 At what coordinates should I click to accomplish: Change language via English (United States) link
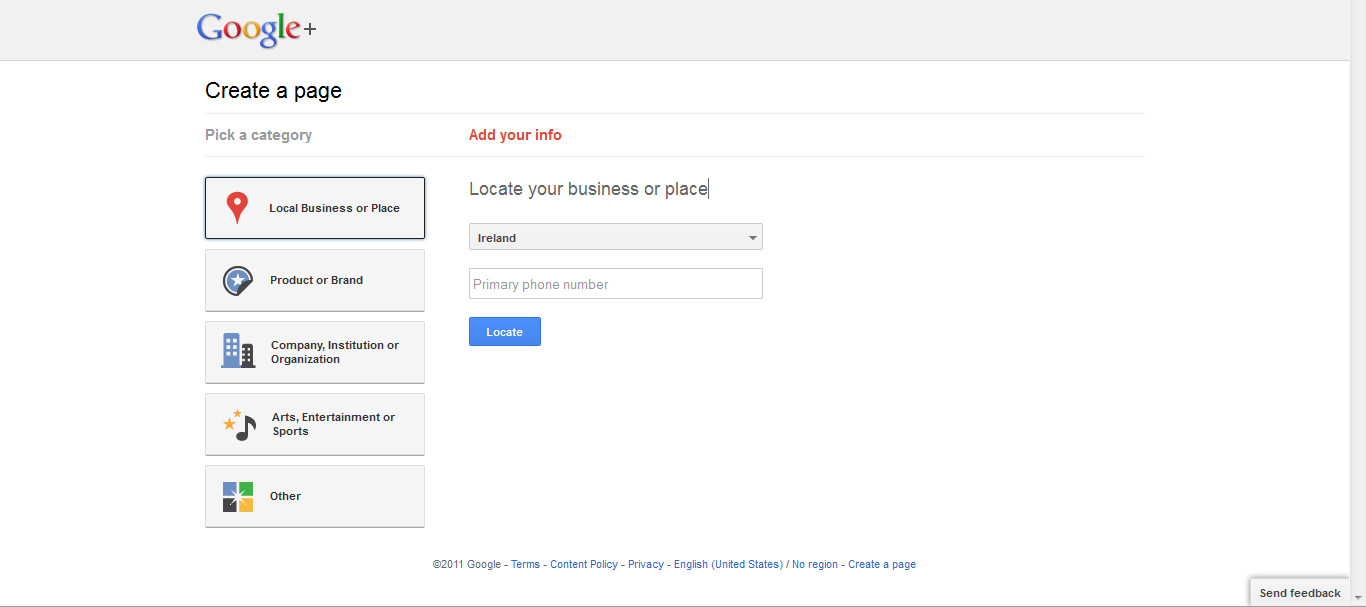728,565
